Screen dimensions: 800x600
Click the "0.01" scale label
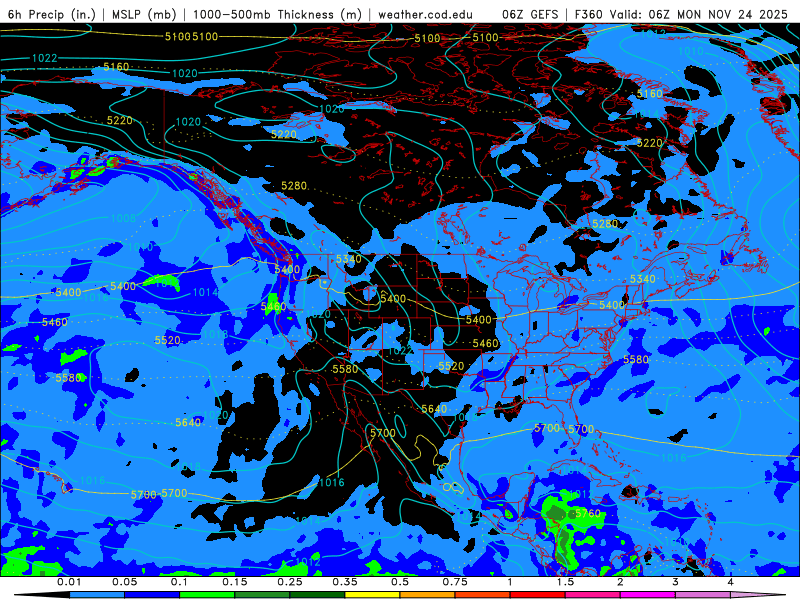(x=69, y=582)
